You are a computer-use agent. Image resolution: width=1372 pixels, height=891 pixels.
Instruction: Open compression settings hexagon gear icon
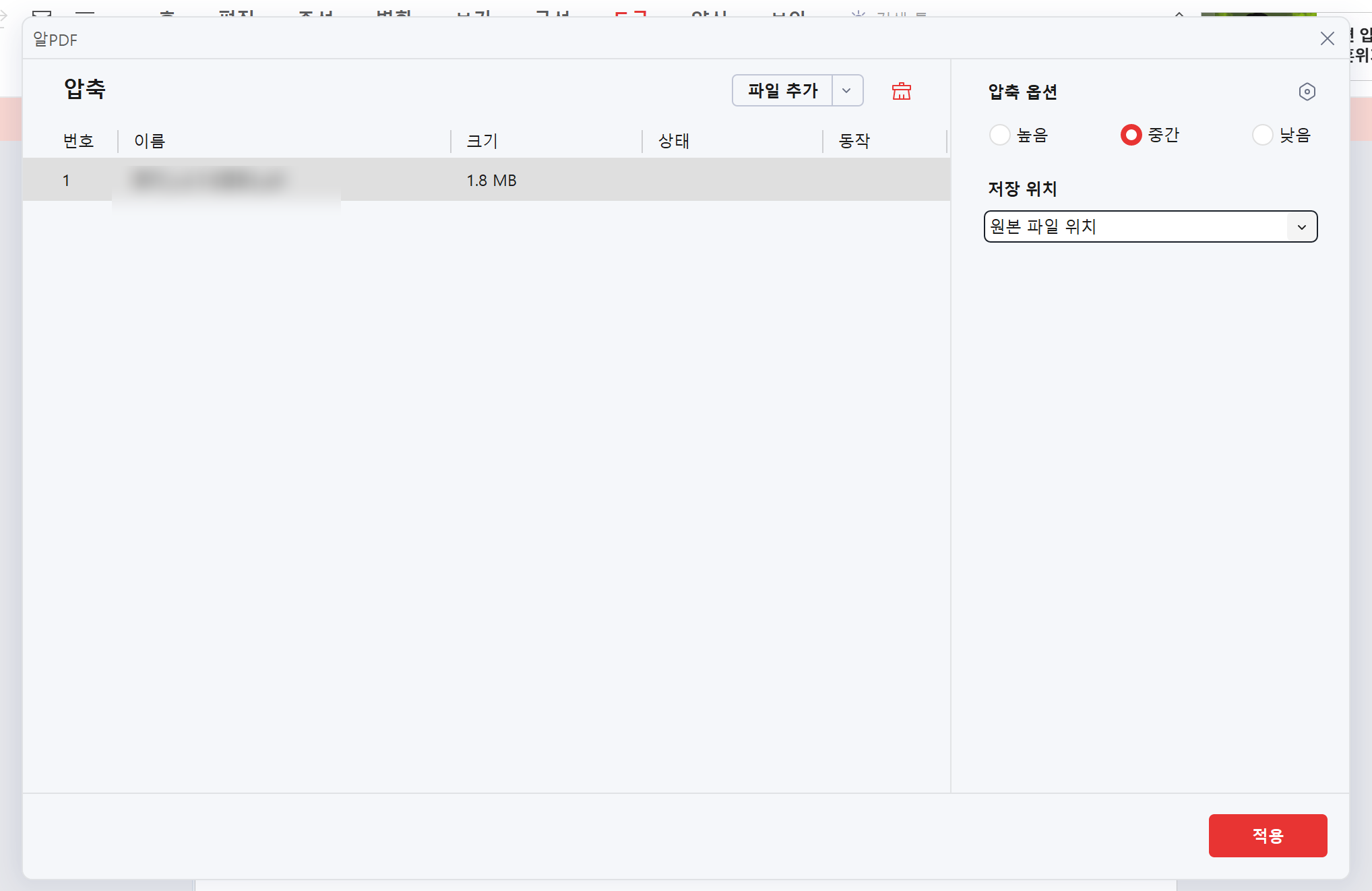pyautogui.click(x=1307, y=92)
